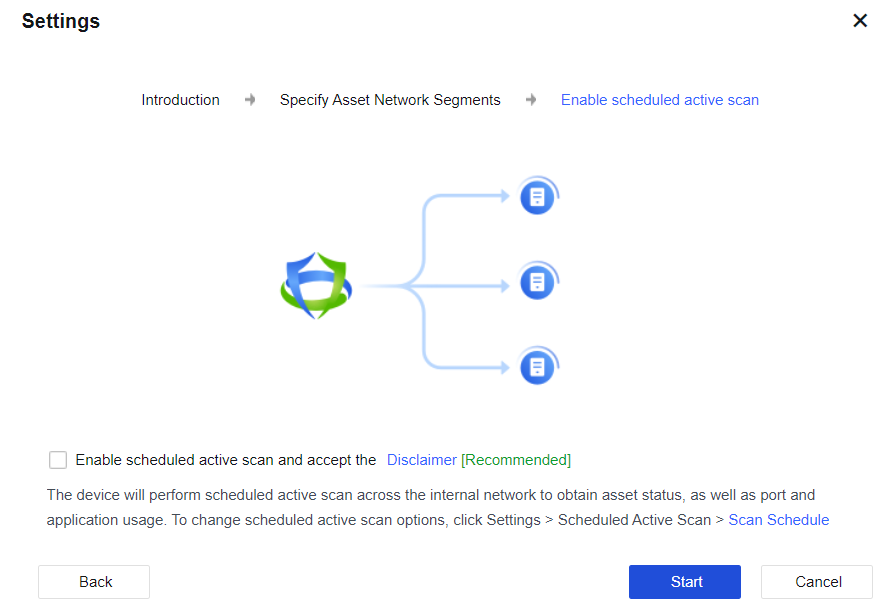
Task: Click the Settings dialog title
Action: (61, 21)
